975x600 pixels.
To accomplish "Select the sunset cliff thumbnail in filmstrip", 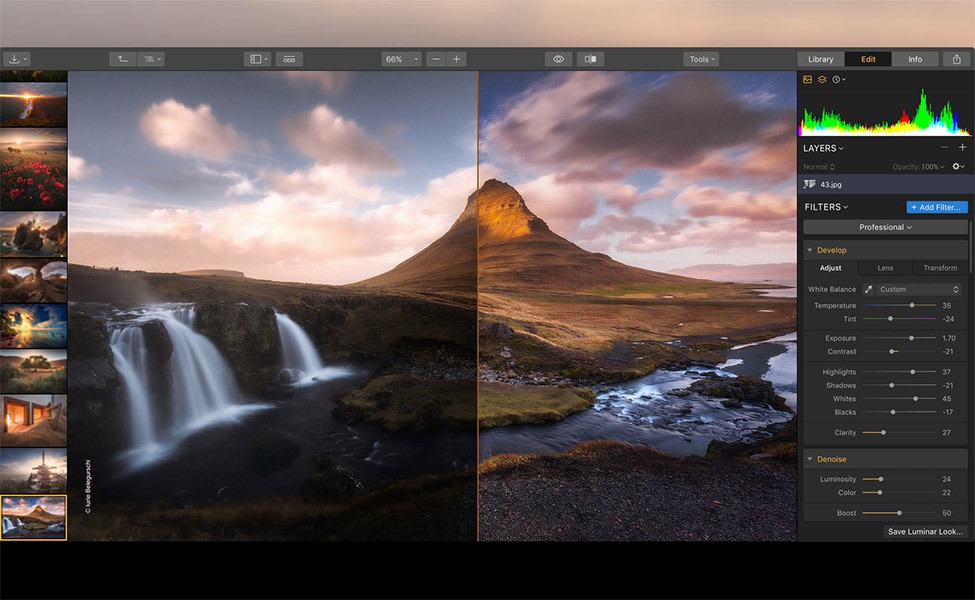I will click(34, 104).
